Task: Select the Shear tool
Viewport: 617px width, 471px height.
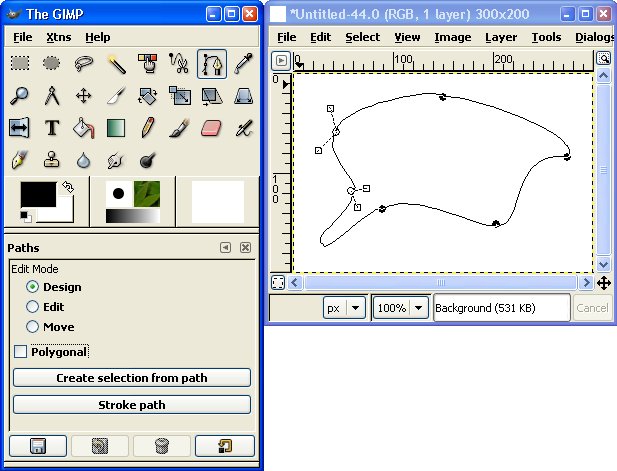Action: coord(212,96)
